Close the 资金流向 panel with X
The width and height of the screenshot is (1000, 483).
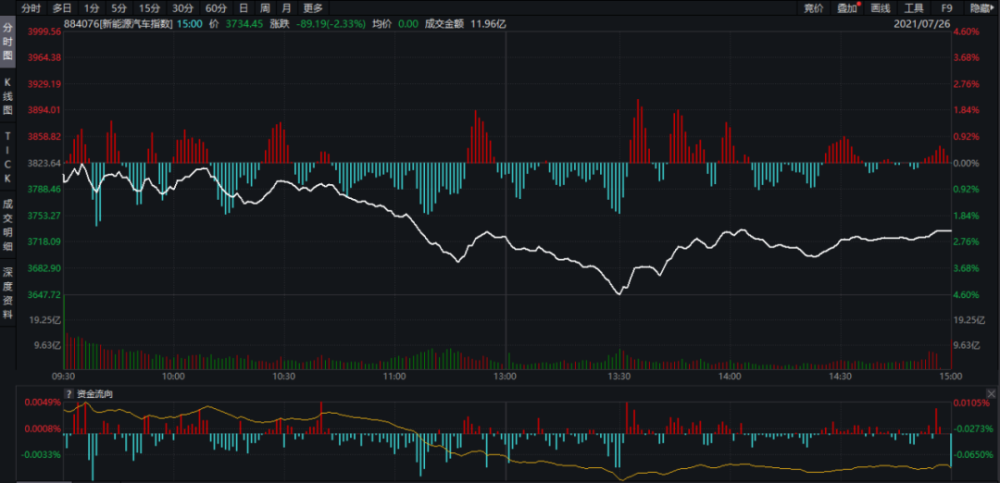click(x=991, y=393)
